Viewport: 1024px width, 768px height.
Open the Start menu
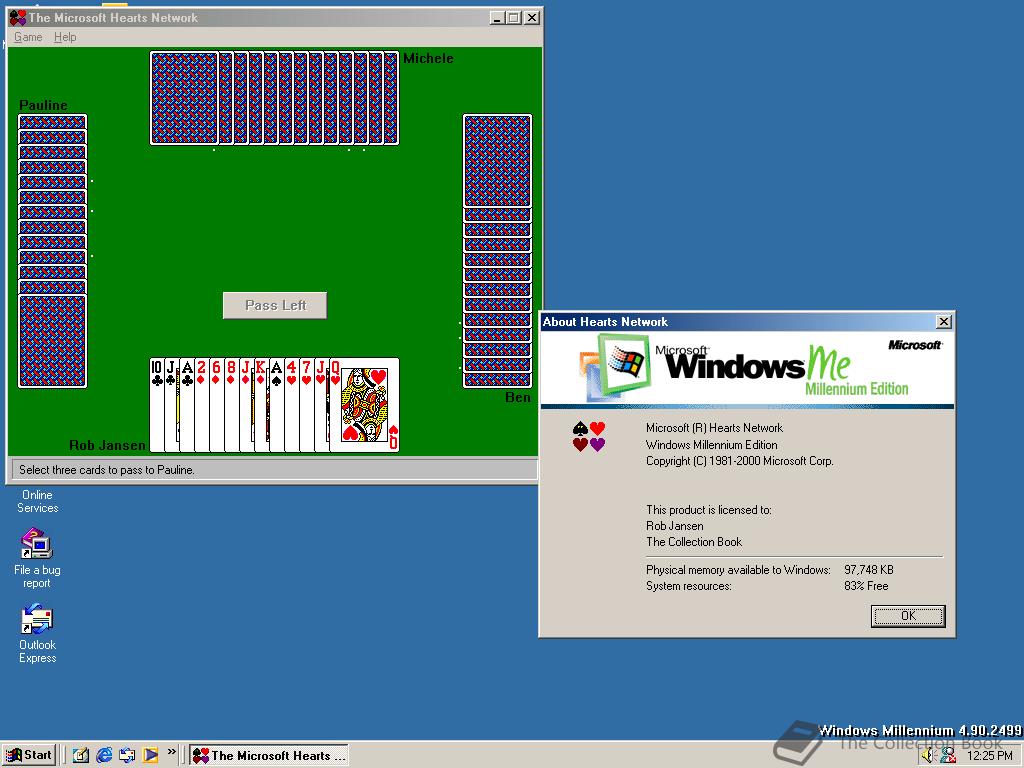[29, 755]
